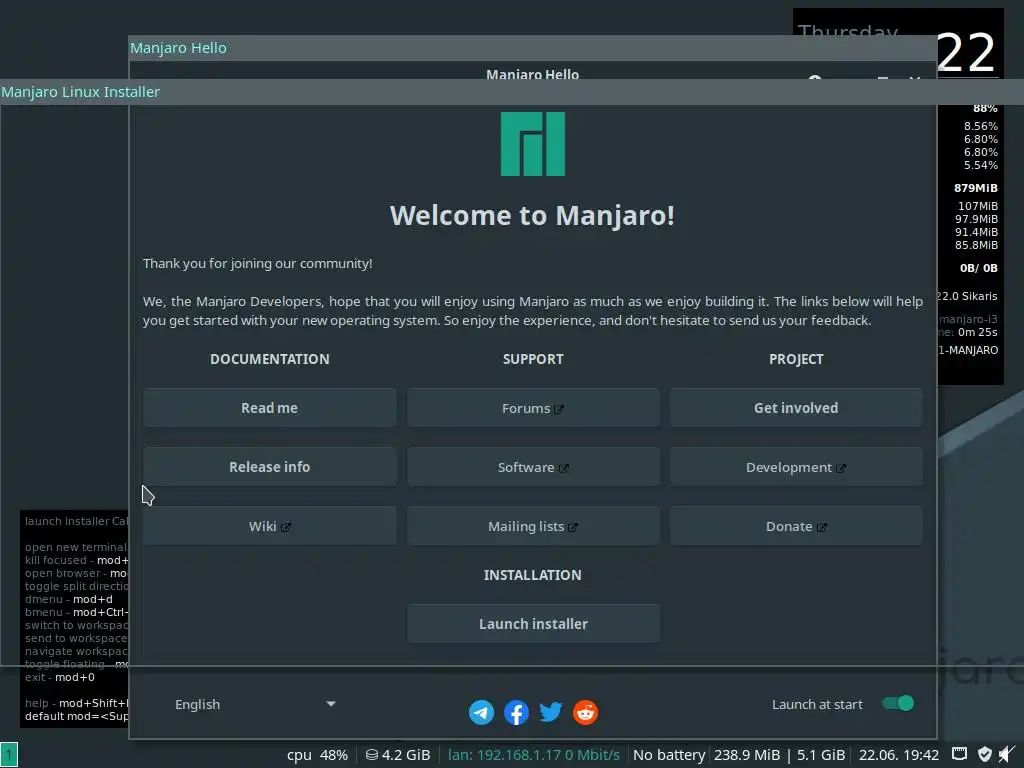Click the Read me button
The height and width of the screenshot is (768, 1024).
click(270, 408)
